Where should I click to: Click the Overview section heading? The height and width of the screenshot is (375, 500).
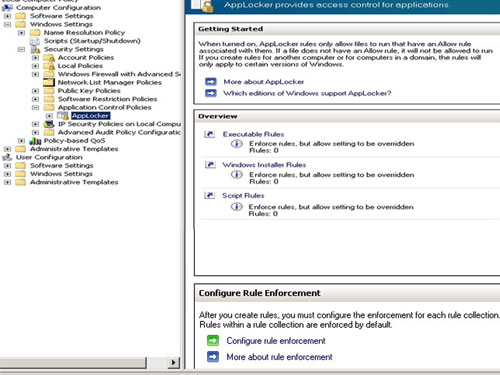[218, 116]
